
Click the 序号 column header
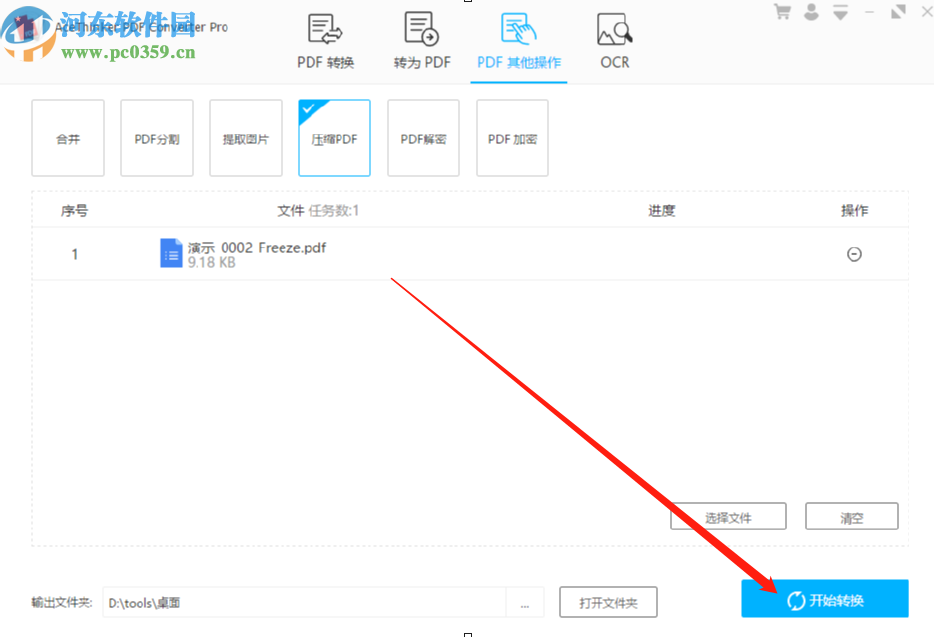74,210
